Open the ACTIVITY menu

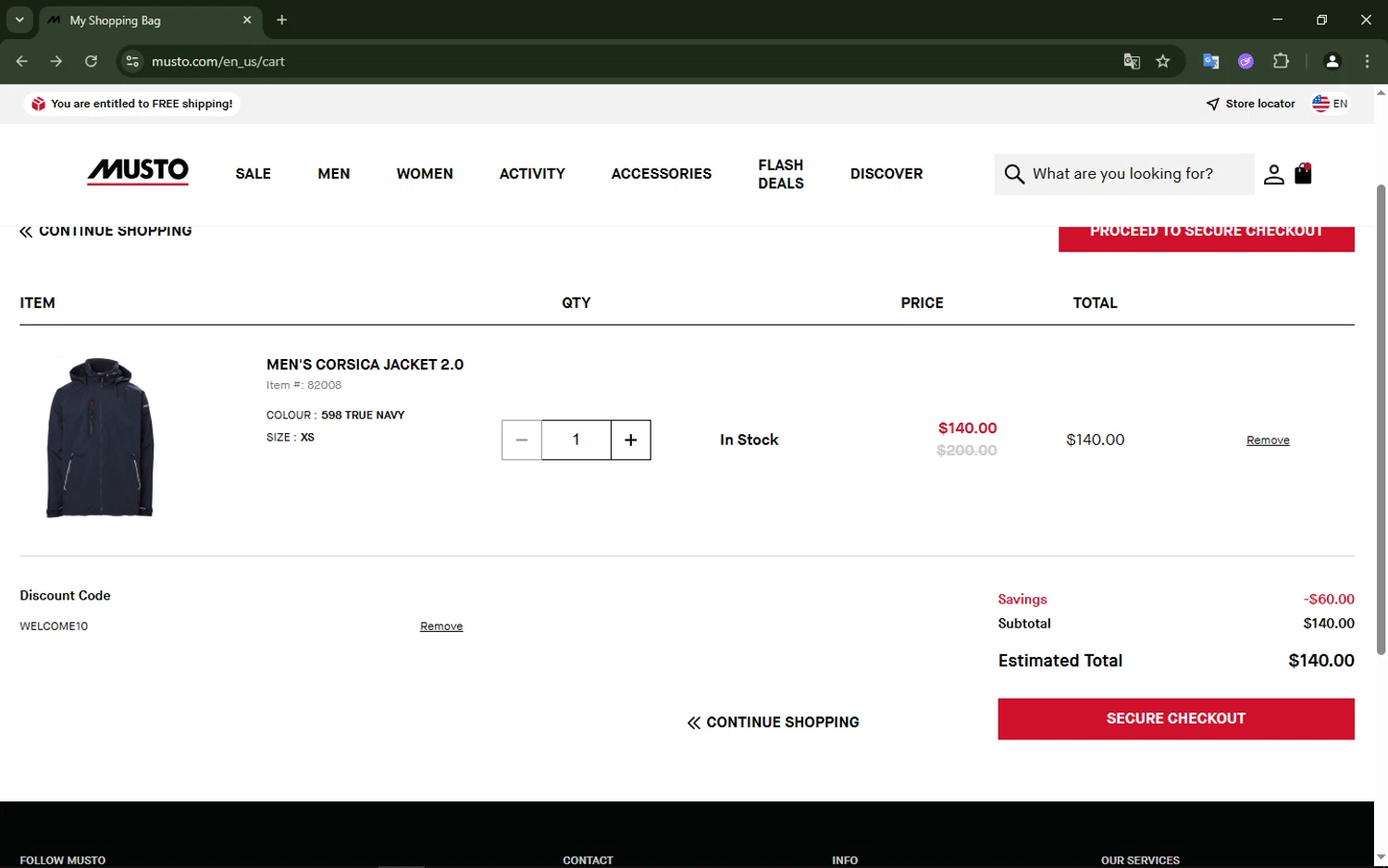[x=532, y=174]
